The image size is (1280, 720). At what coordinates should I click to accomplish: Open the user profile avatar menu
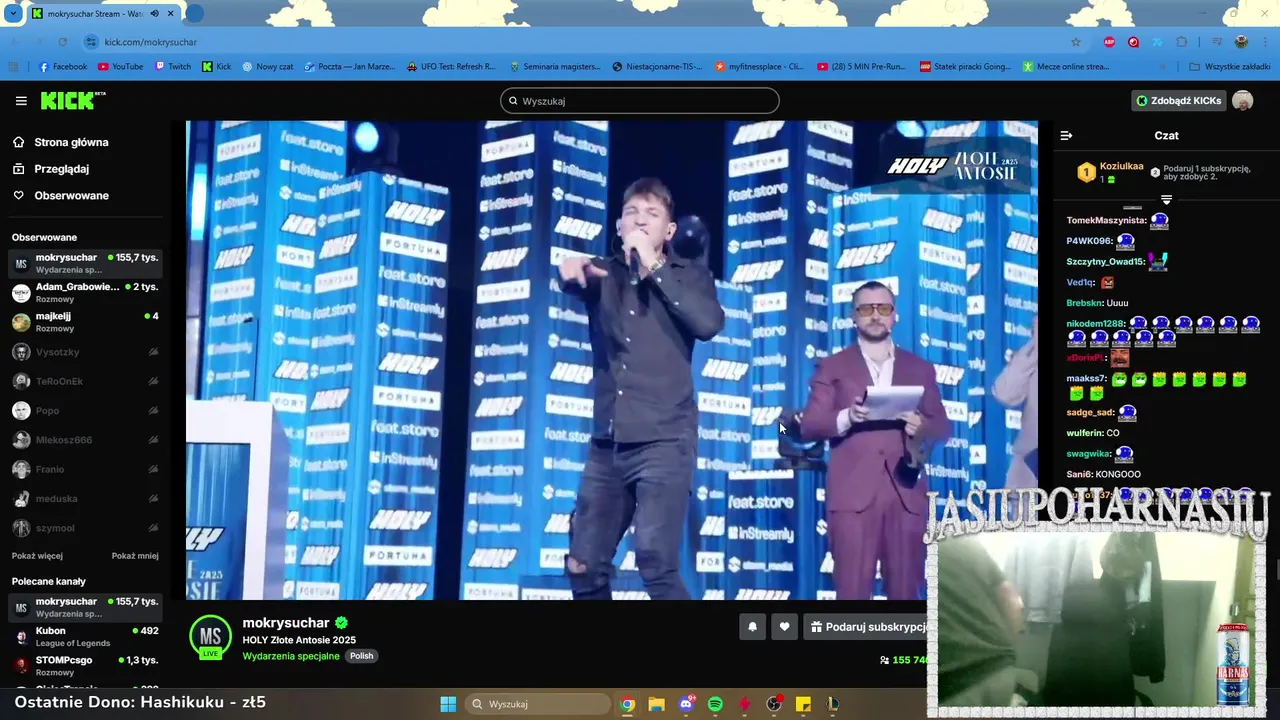click(1242, 100)
